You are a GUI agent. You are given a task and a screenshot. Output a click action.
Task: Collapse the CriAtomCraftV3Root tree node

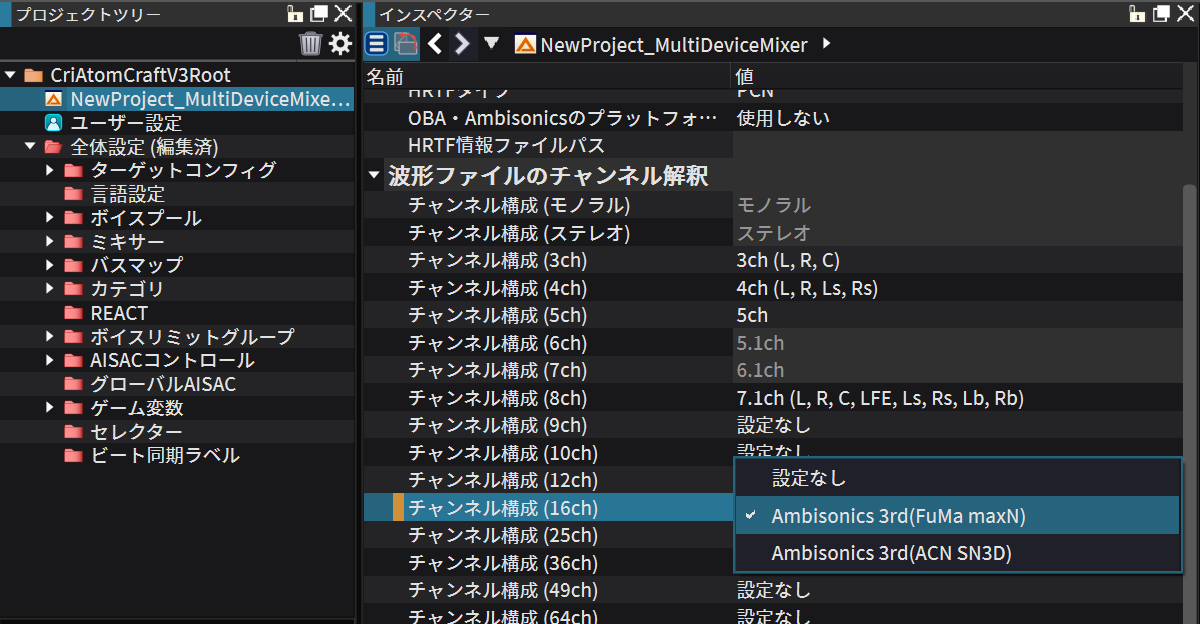[x=11, y=76]
